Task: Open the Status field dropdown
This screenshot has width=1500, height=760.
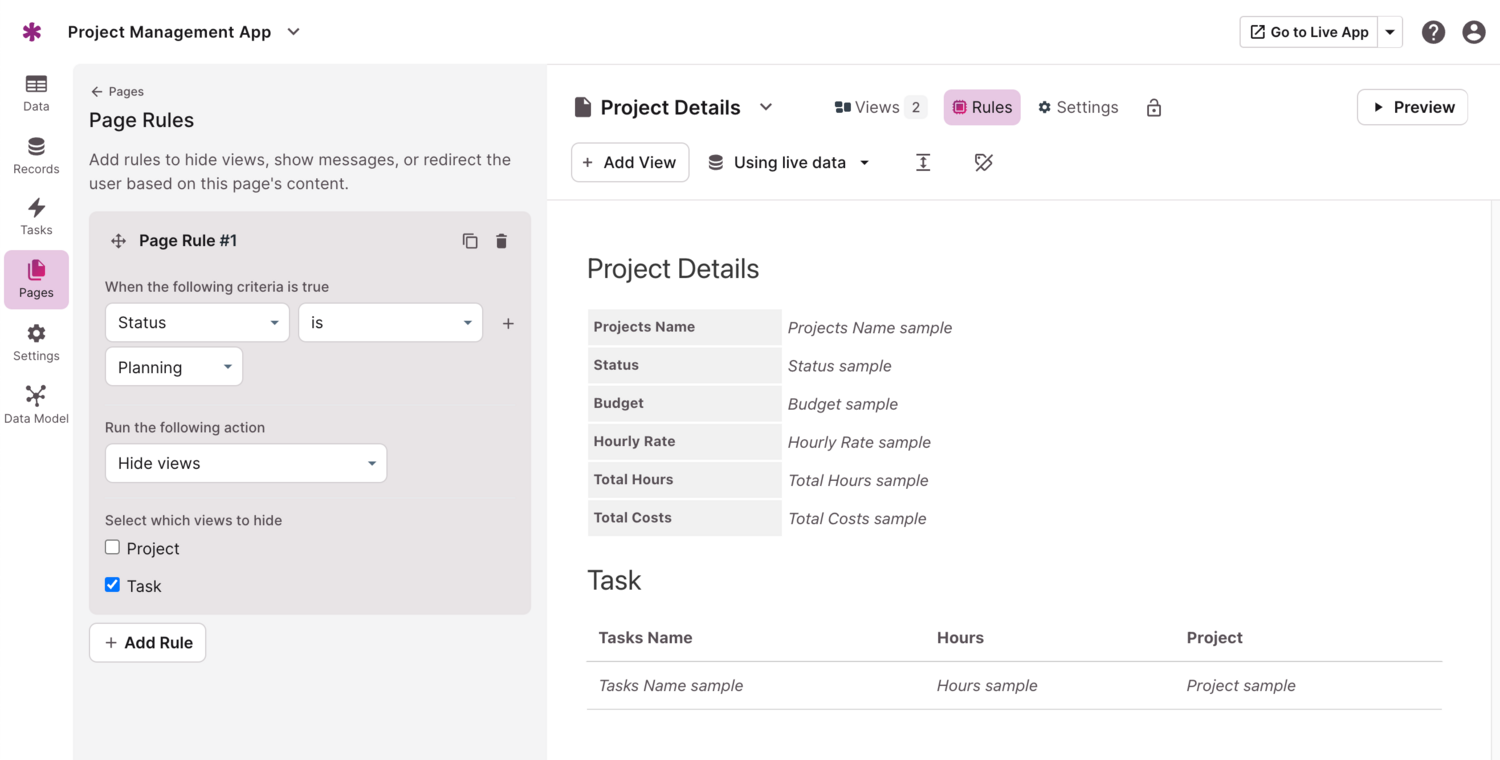Action: [x=197, y=323]
